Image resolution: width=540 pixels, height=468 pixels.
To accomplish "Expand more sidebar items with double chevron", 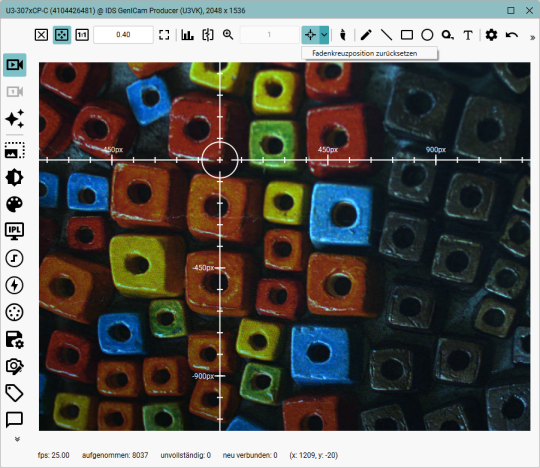I will 17,439.
